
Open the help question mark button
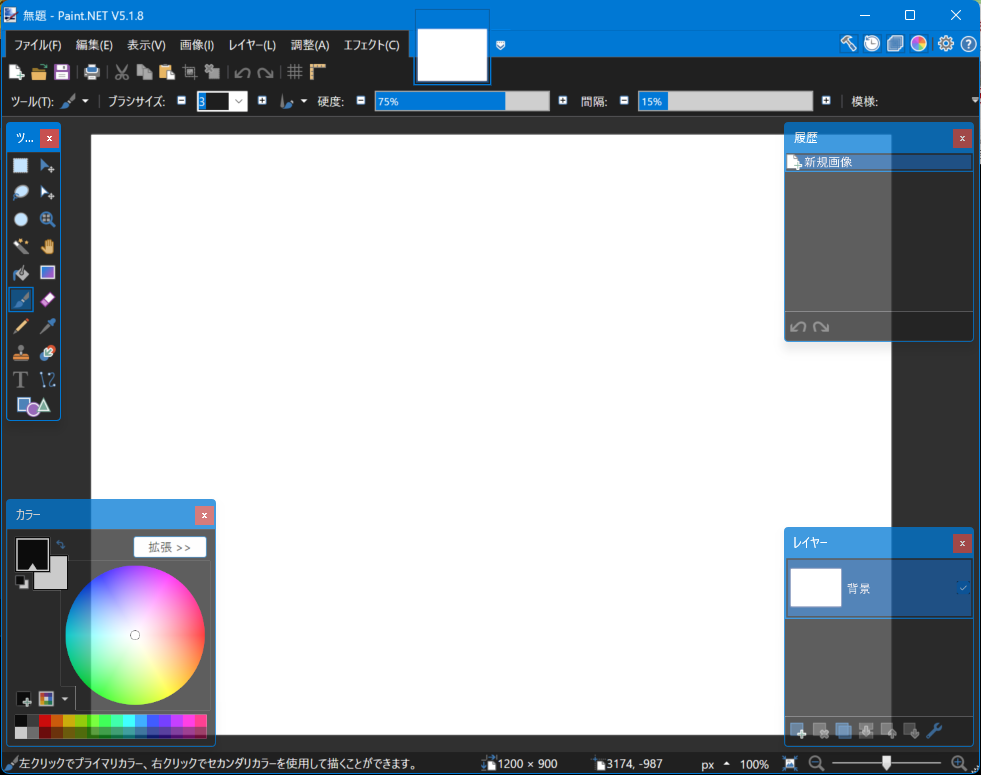click(x=968, y=44)
